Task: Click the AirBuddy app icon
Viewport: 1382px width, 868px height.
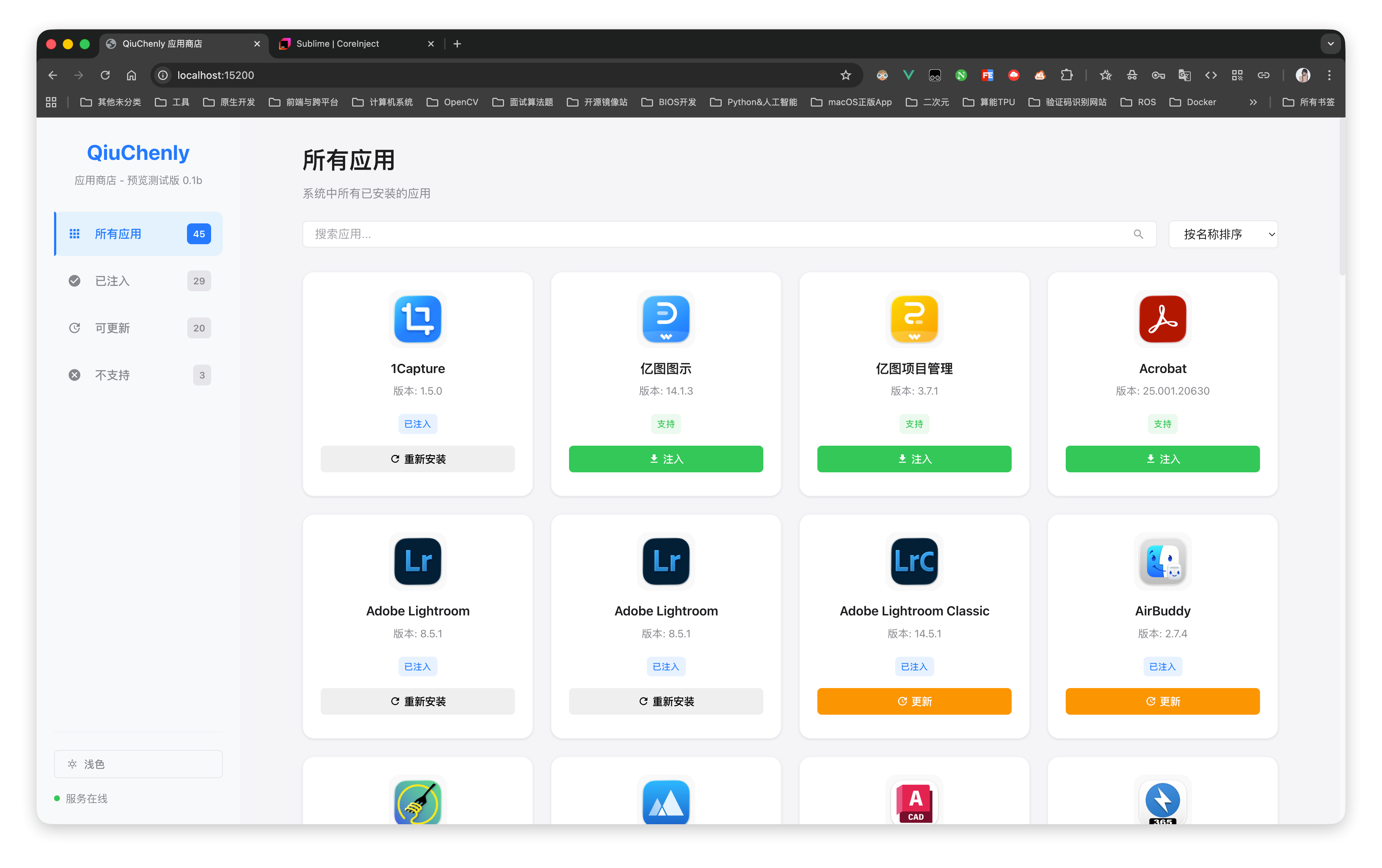Action: point(1162,561)
